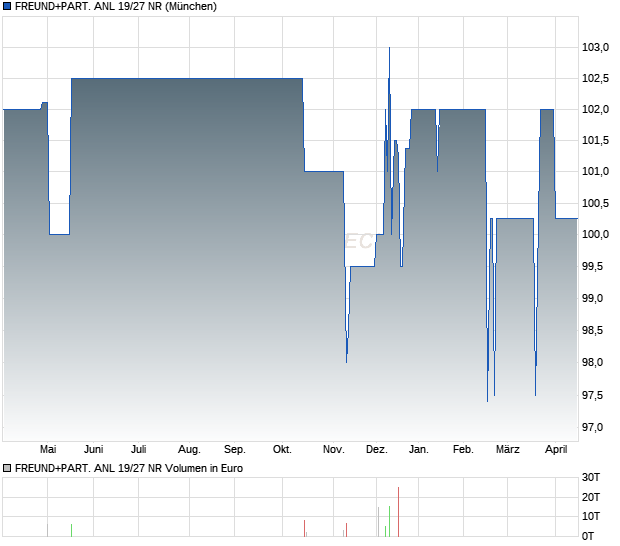Click the 20T volume axis label
Screen dimensions: 620x546
[x=591, y=497]
